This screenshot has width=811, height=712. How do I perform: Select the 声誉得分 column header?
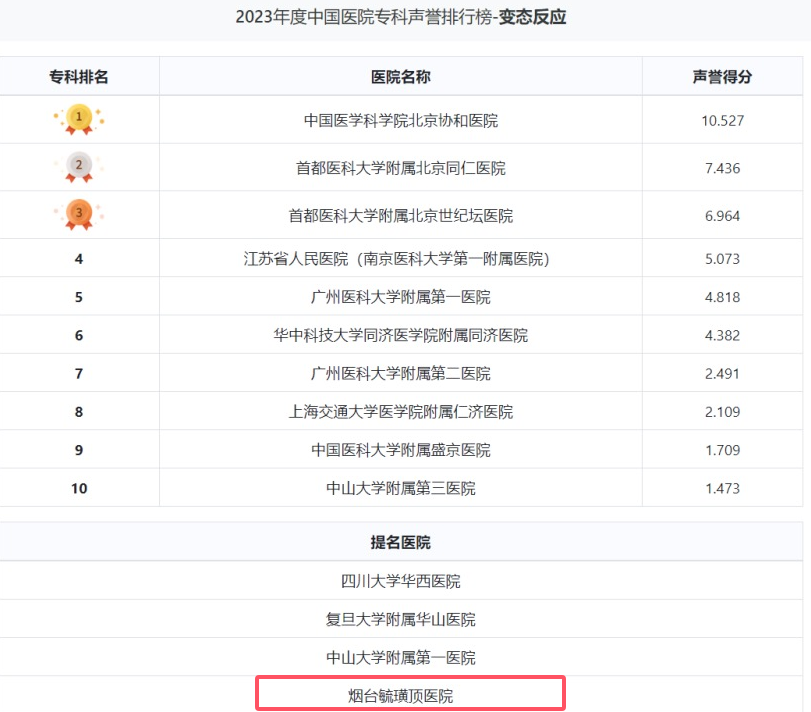click(x=722, y=77)
